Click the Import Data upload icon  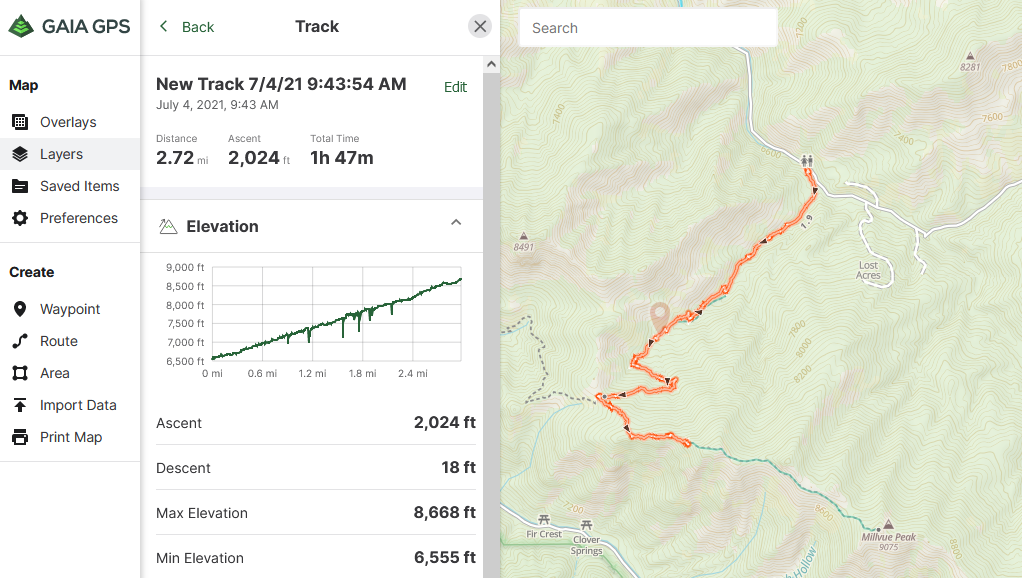coord(20,405)
